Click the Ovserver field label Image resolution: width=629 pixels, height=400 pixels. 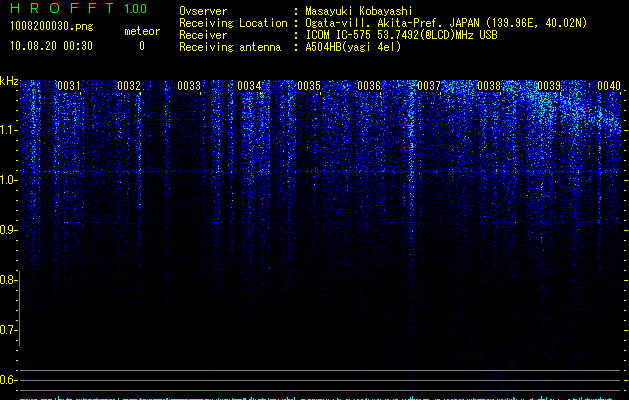pos(203,11)
